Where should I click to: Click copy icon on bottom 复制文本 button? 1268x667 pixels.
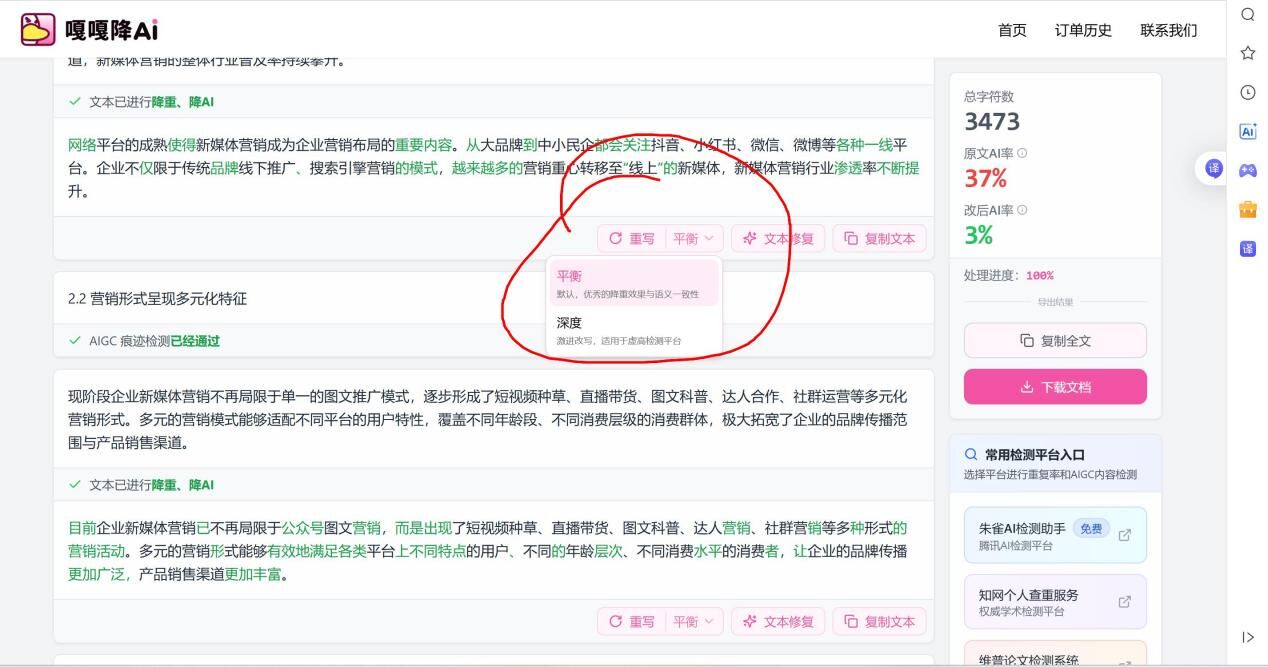(850, 622)
